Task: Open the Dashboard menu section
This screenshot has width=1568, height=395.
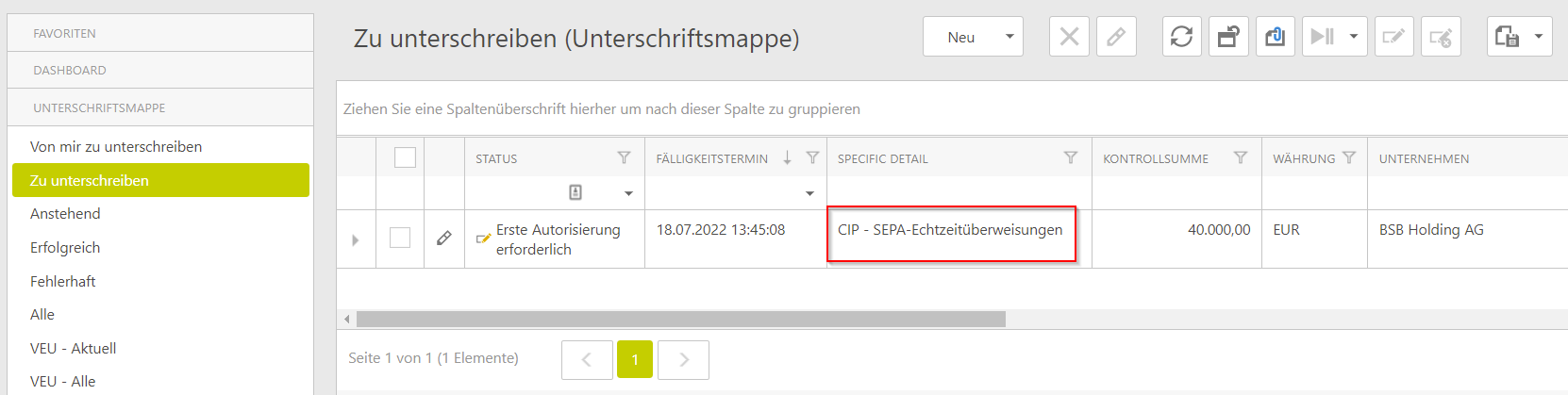Action: coord(70,70)
